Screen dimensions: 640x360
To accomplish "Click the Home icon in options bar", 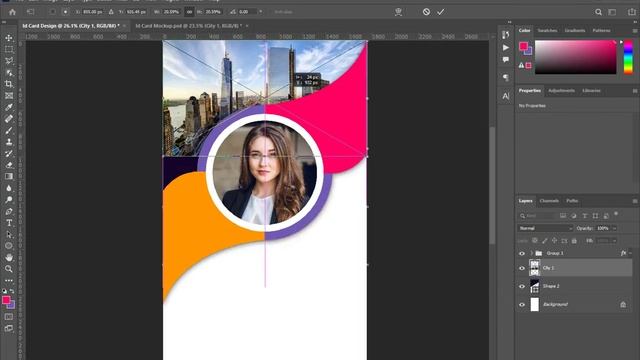I will [x=12, y=12].
